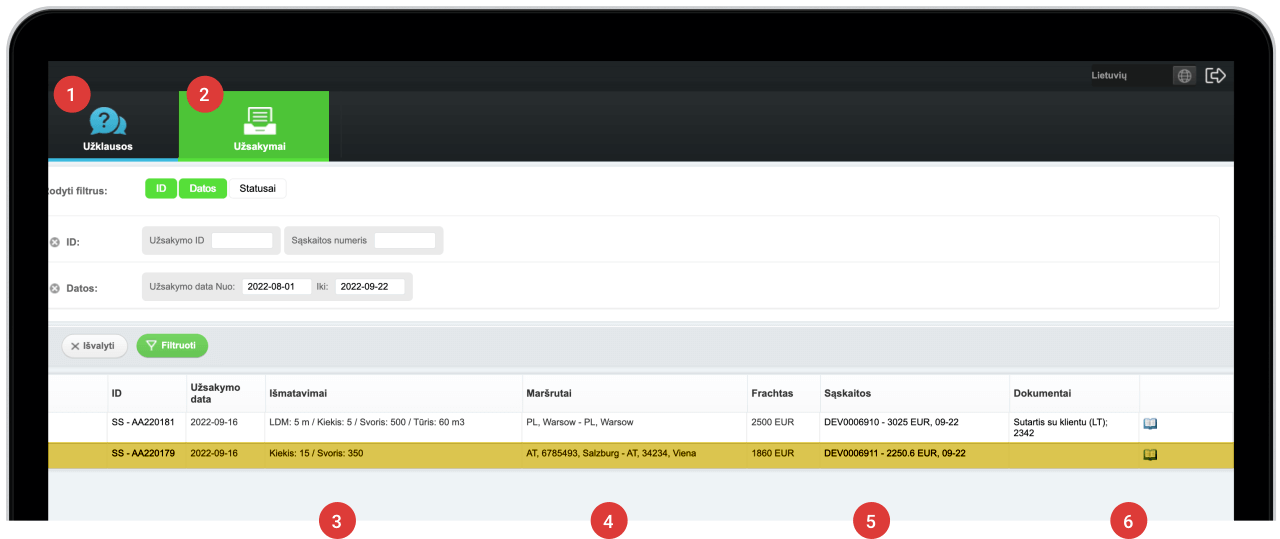This screenshot has height=539, width=1280.
Task: Click the Maršrutai column header
Action: [549, 393]
